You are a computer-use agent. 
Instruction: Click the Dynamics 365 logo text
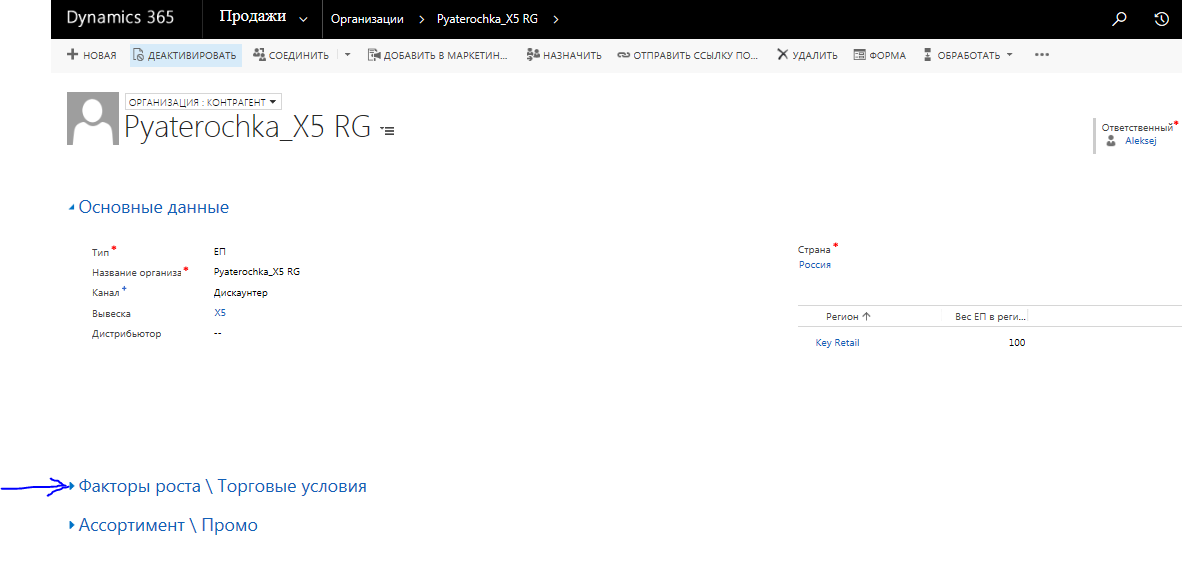pyautogui.click(x=121, y=18)
